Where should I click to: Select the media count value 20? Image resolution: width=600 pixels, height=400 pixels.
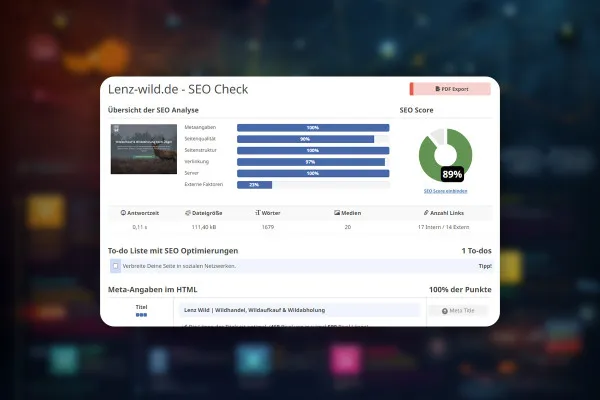pyautogui.click(x=347, y=227)
